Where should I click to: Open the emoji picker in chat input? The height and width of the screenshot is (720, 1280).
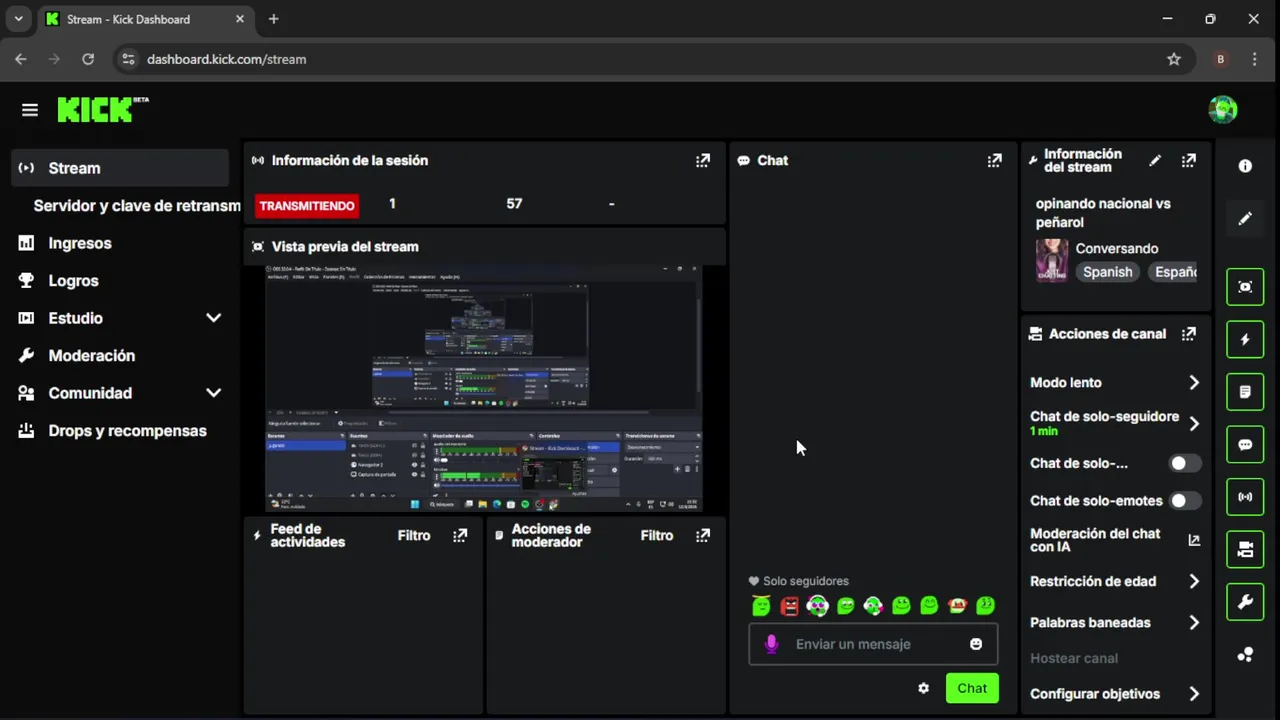(976, 644)
